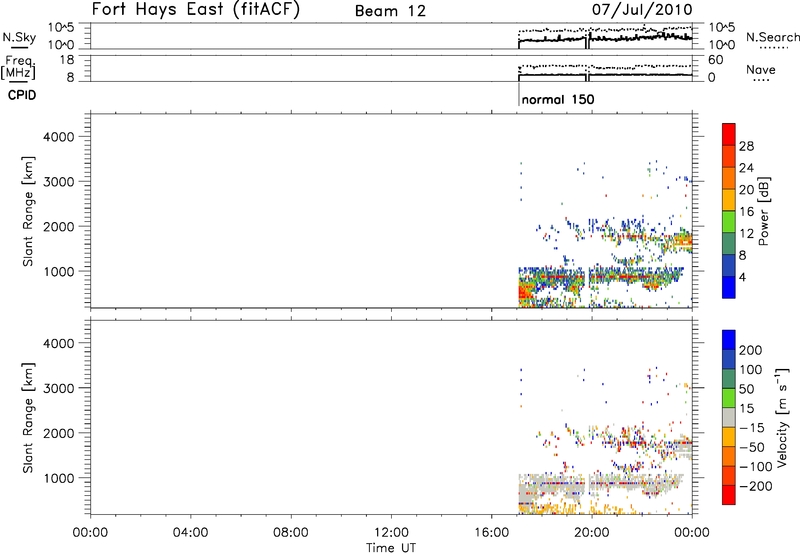Image resolution: width=800 pixels, height=554 pixels.
Task: Click the blue swatch at the bottom of the Power colorbar
Action: click(x=729, y=287)
